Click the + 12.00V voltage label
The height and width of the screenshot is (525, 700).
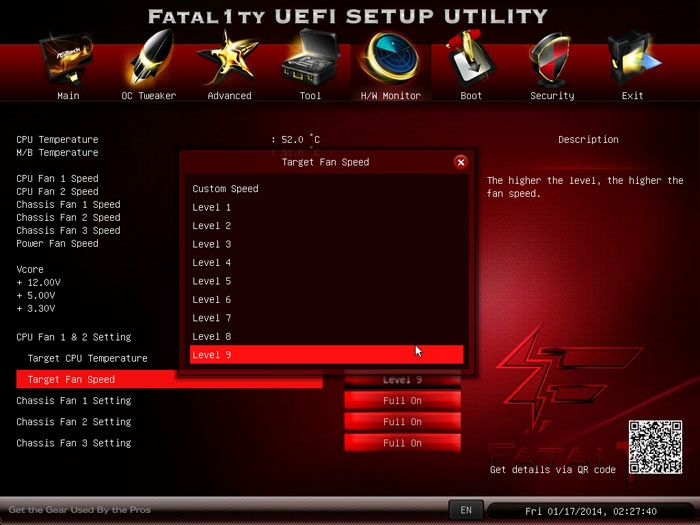click(38, 282)
